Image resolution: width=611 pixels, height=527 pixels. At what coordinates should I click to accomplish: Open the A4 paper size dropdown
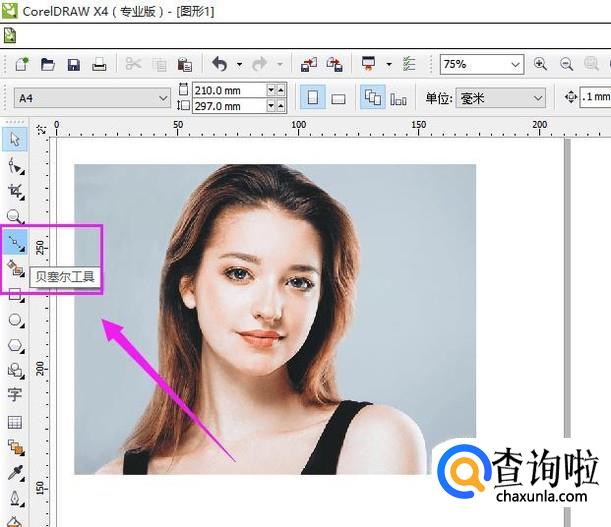163,98
